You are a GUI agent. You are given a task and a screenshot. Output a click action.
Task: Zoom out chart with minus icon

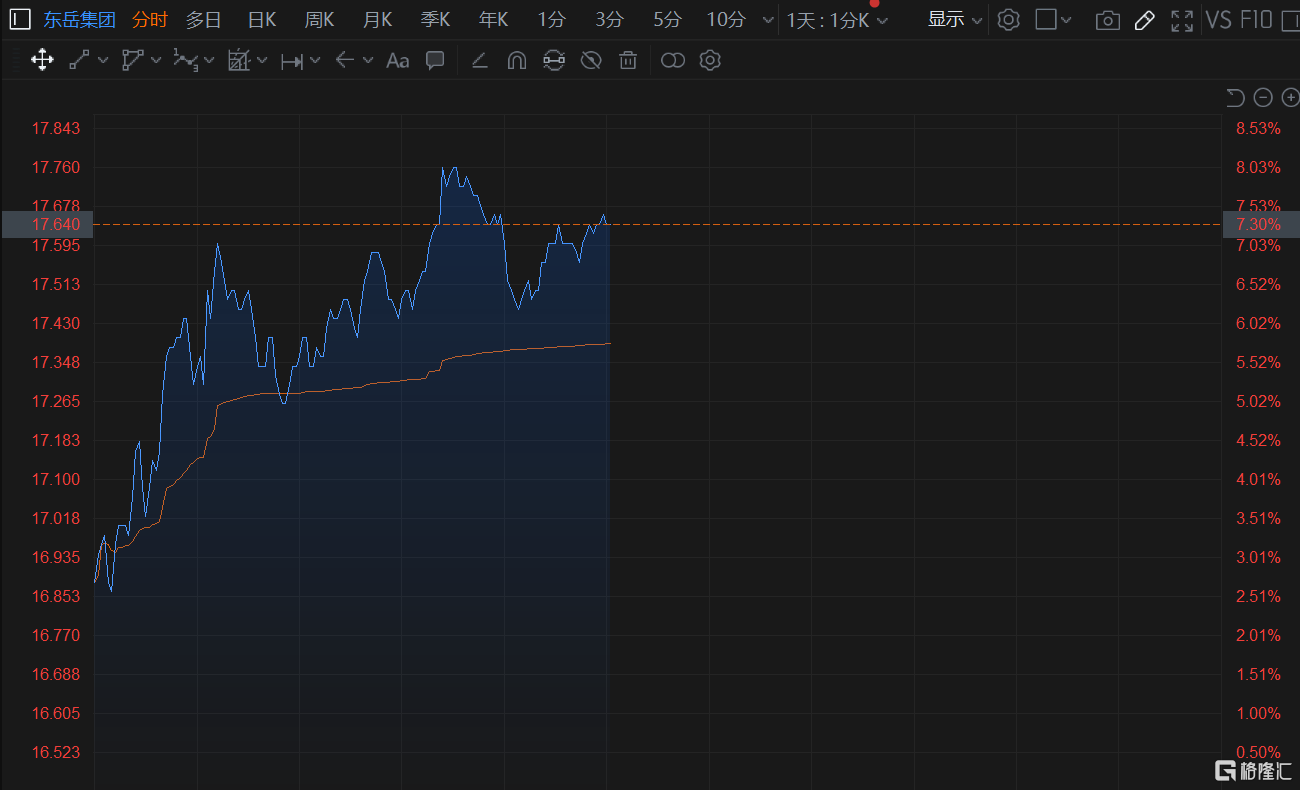(x=1263, y=97)
